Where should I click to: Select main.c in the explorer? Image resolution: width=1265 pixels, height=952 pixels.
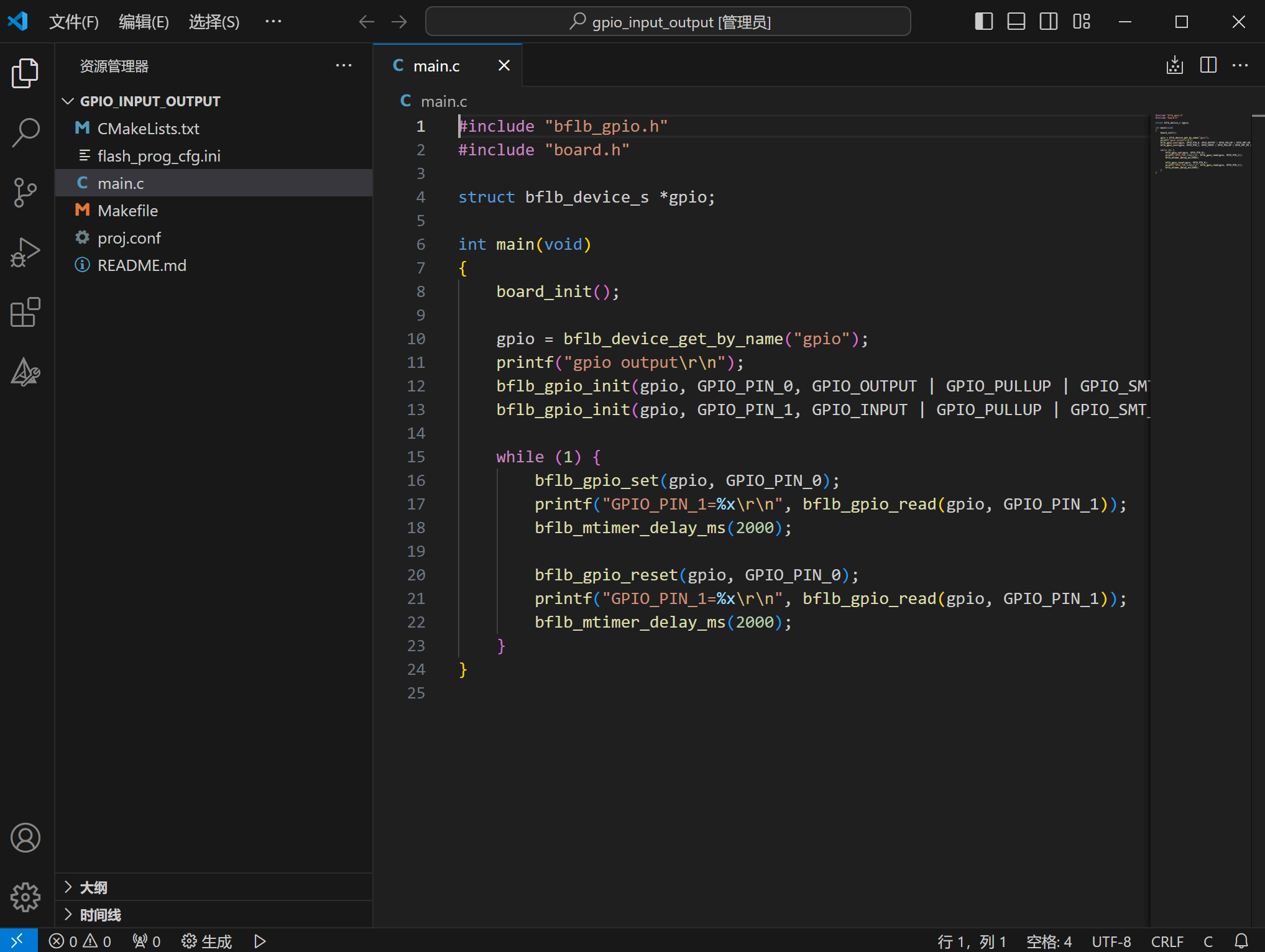tap(214, 183)
